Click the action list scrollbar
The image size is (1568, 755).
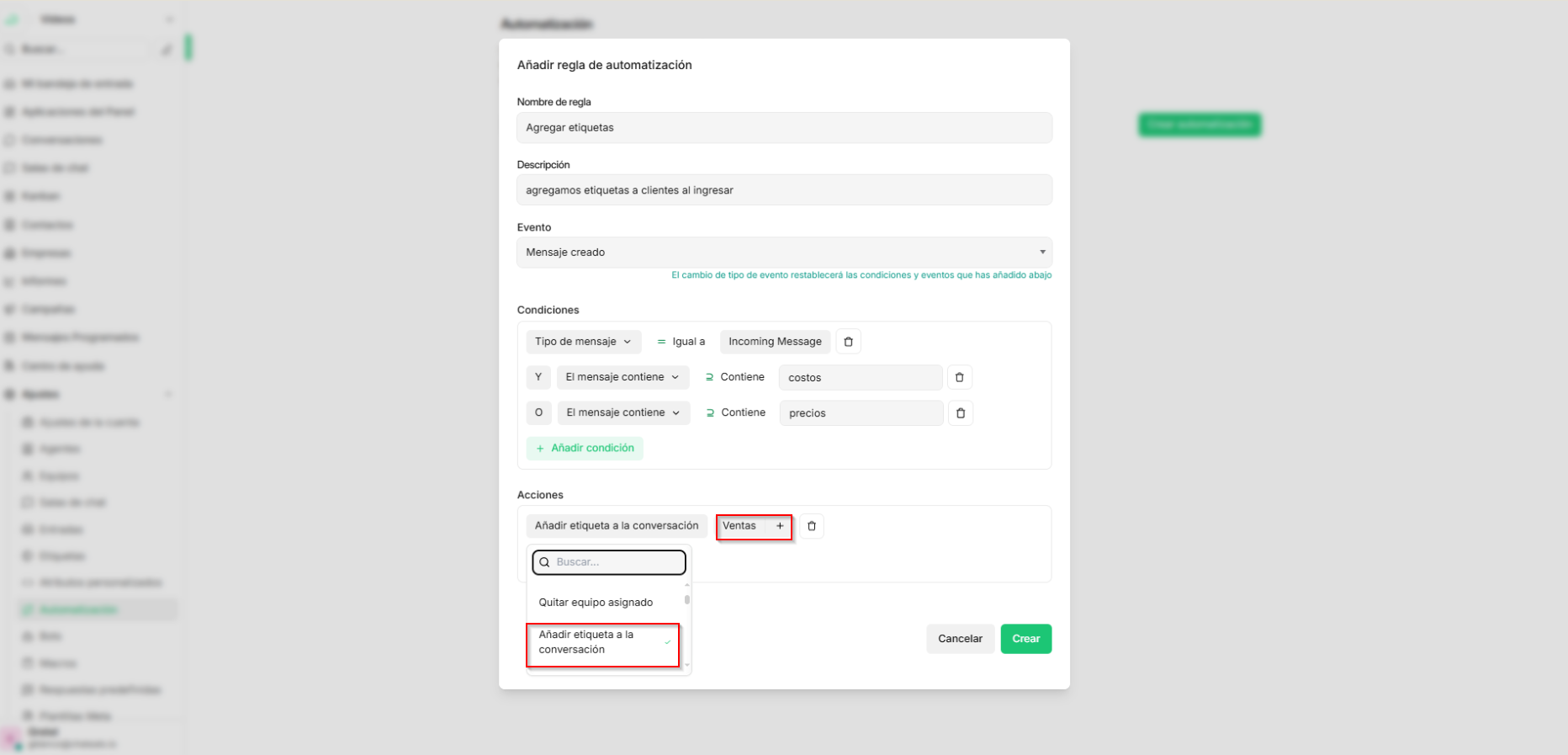pos(687,600)
